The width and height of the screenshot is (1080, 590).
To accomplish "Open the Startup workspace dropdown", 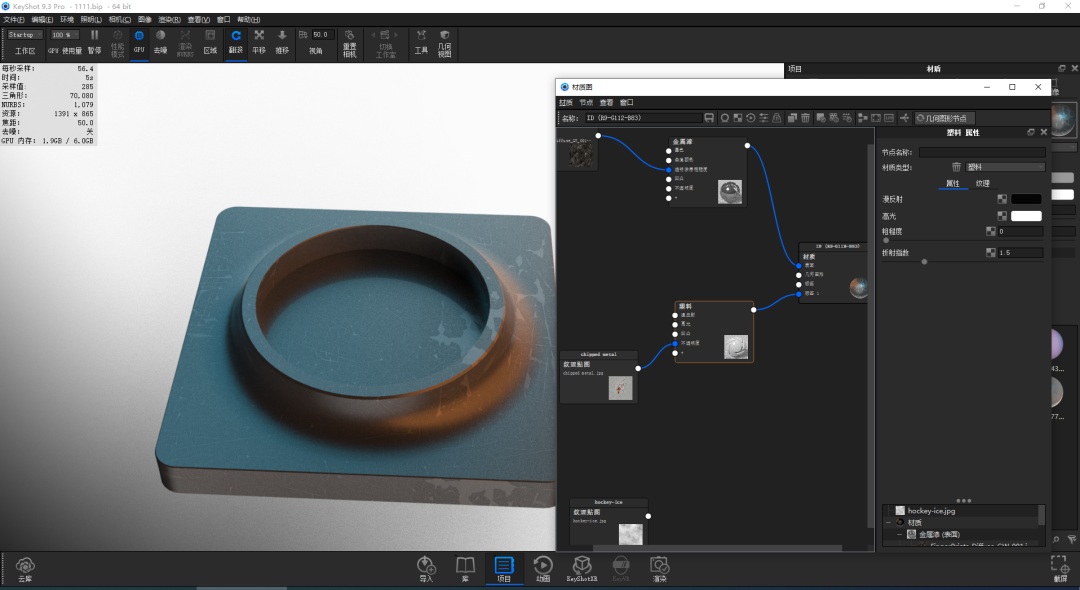I will pos(25,34).
